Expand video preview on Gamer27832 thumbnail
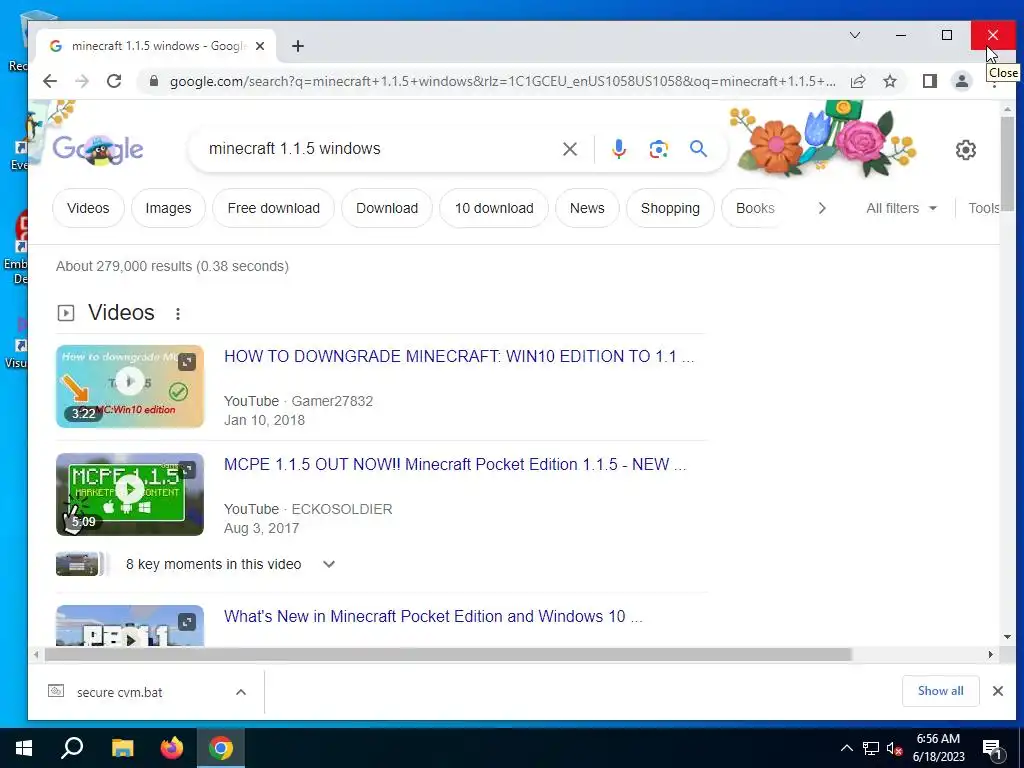Screen dimensions: 1024x768 coord(187,361)
